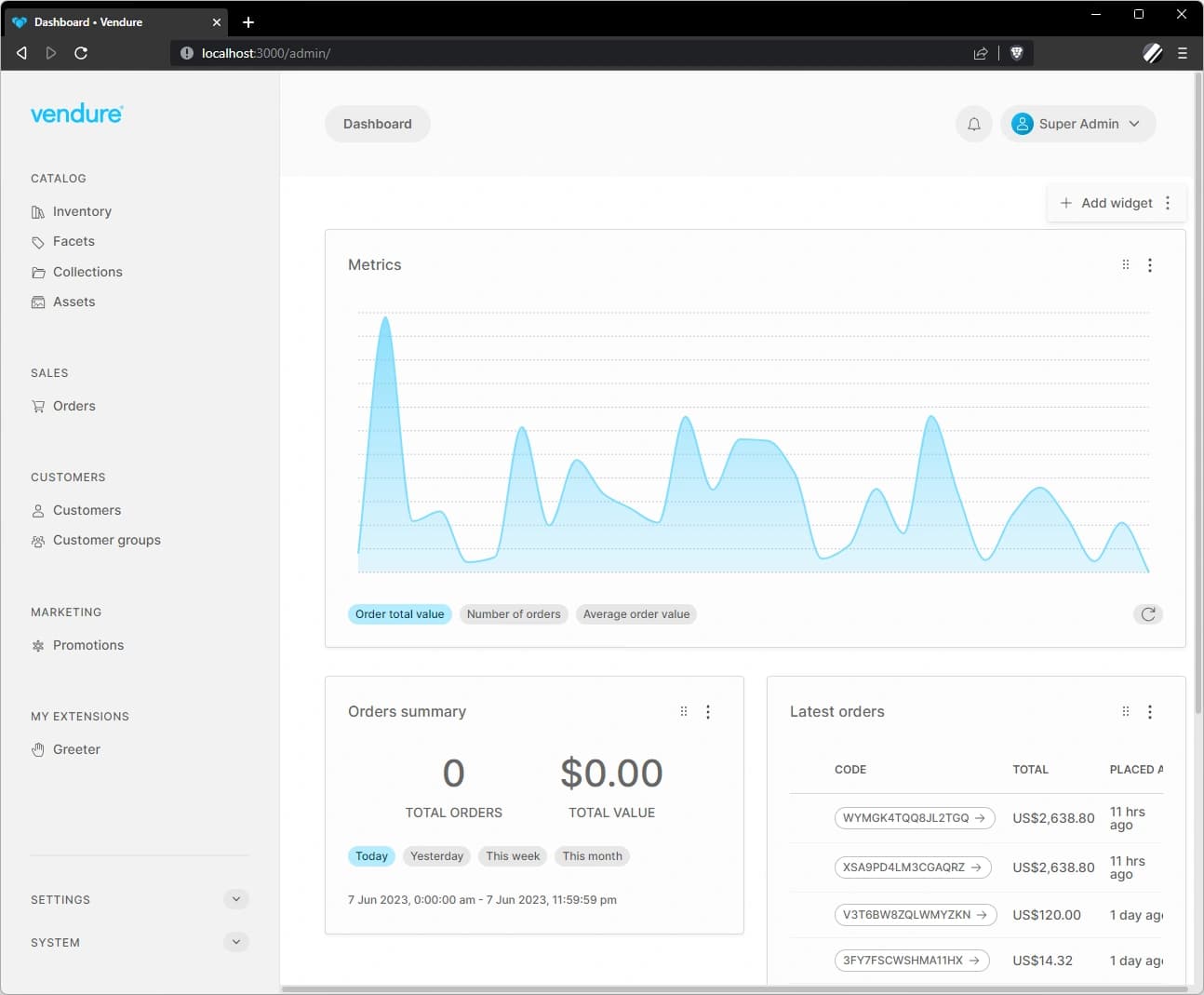The height and width of the screenshot is (995, 1204).
Task: Enable the Average order value metric
Action: [636, 614]
